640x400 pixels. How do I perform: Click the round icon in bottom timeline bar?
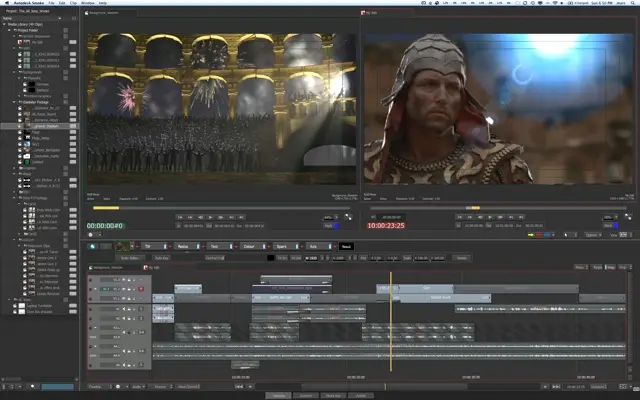[118, 386]
